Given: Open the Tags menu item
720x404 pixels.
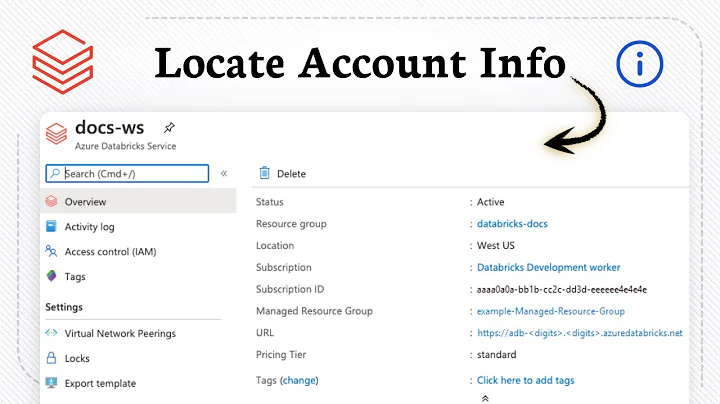Looking at the screenshot, I should 75,276.
